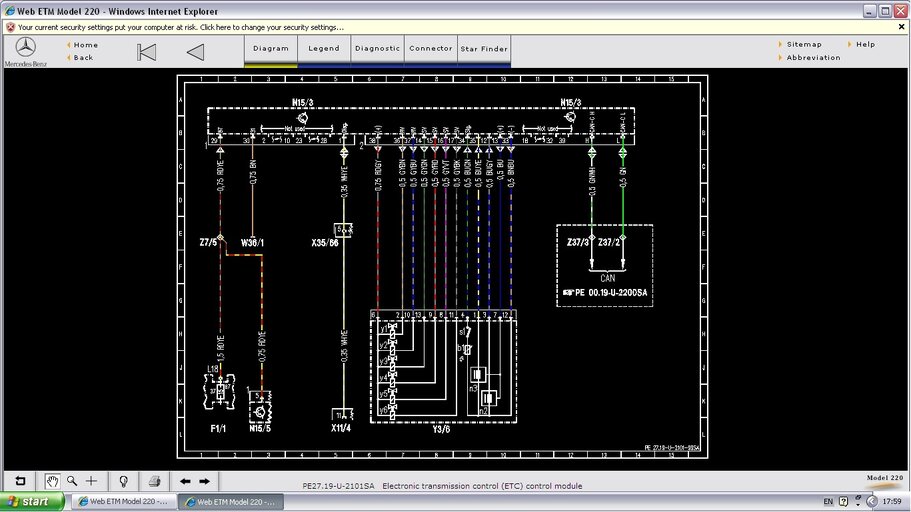
Task: Click the Back link
Action: click(83, 58)
